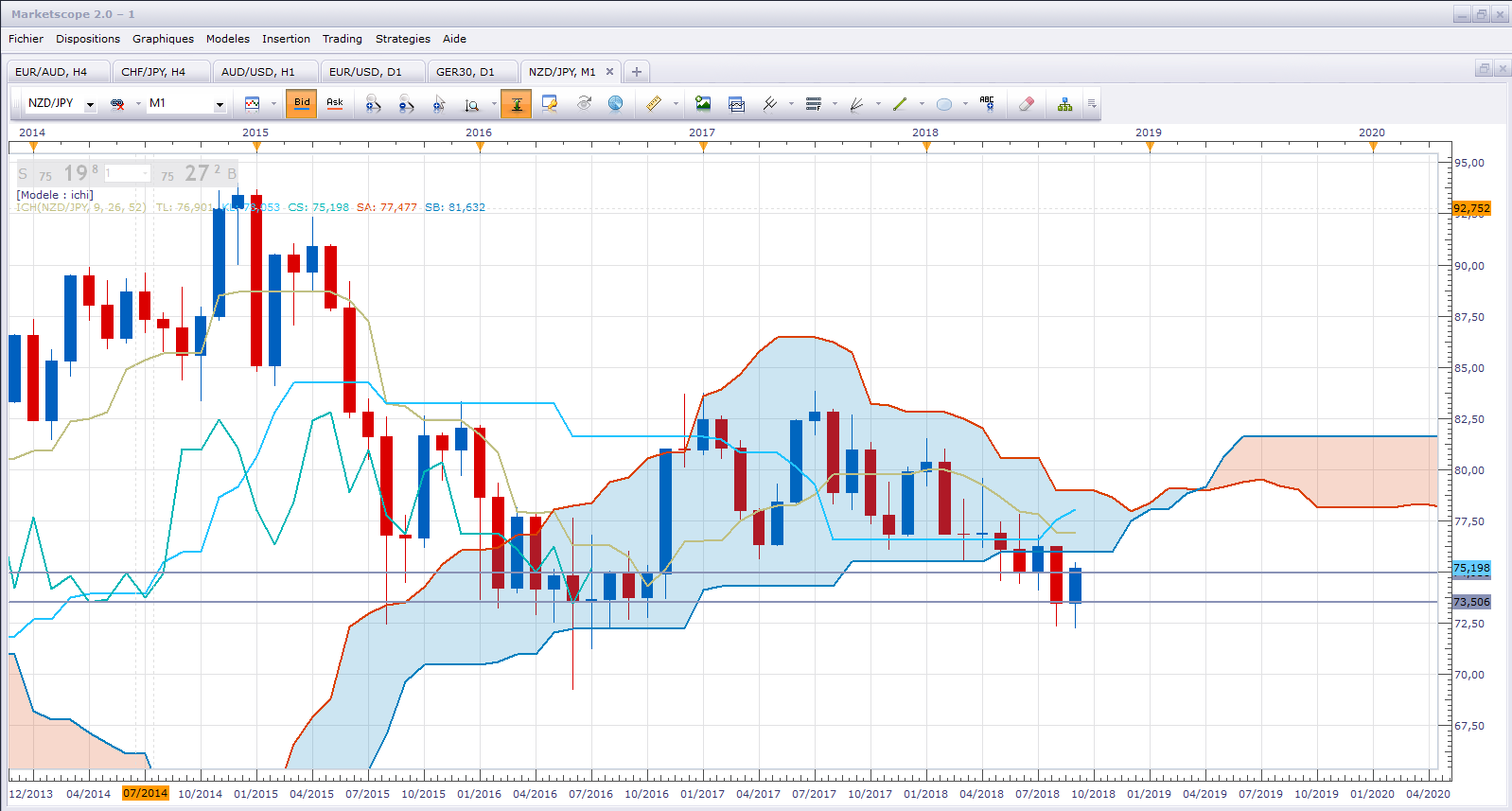
Task: Enable Ask price display
Action: (335, 104)
